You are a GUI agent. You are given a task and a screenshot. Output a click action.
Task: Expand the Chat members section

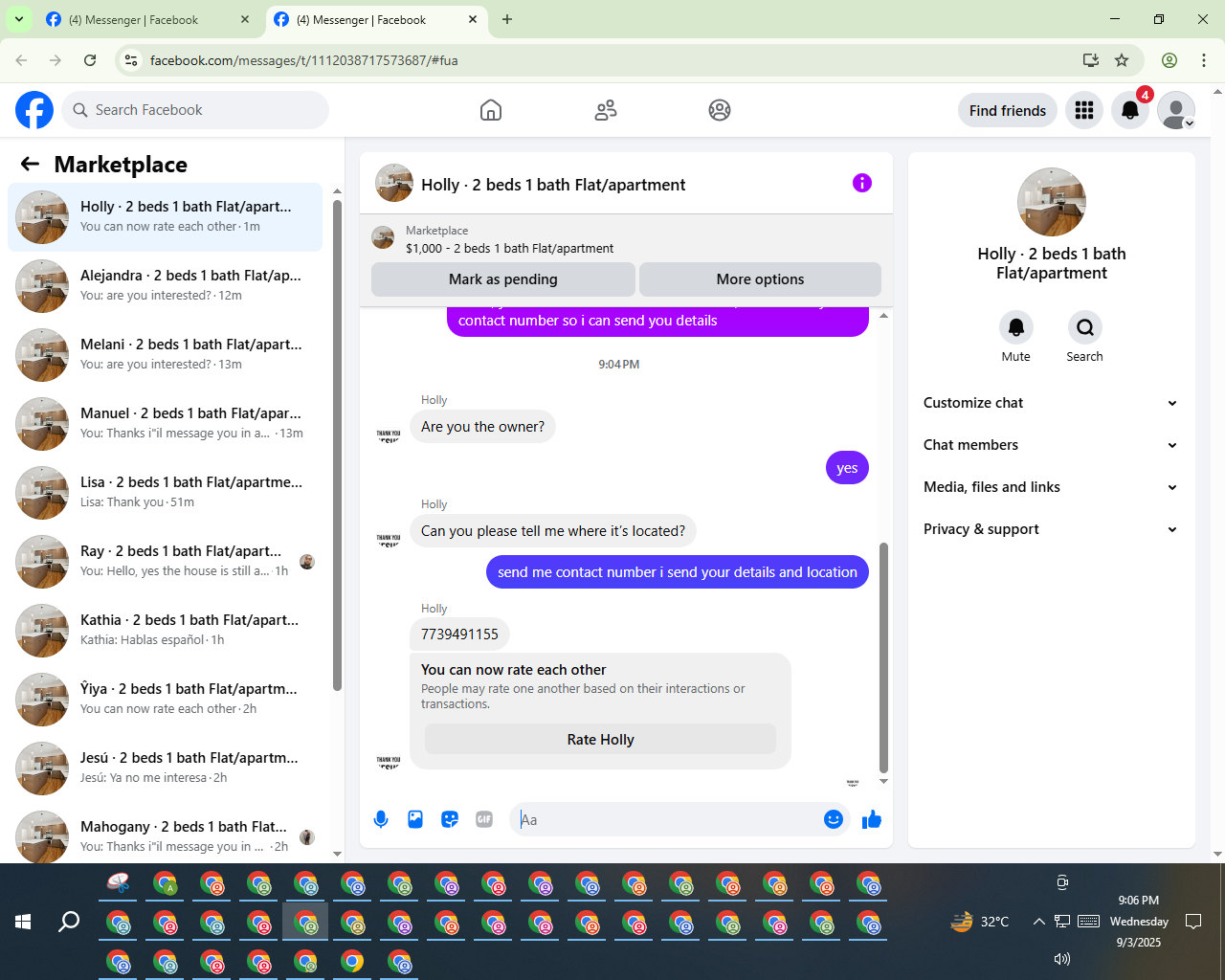click(1051, 445)
